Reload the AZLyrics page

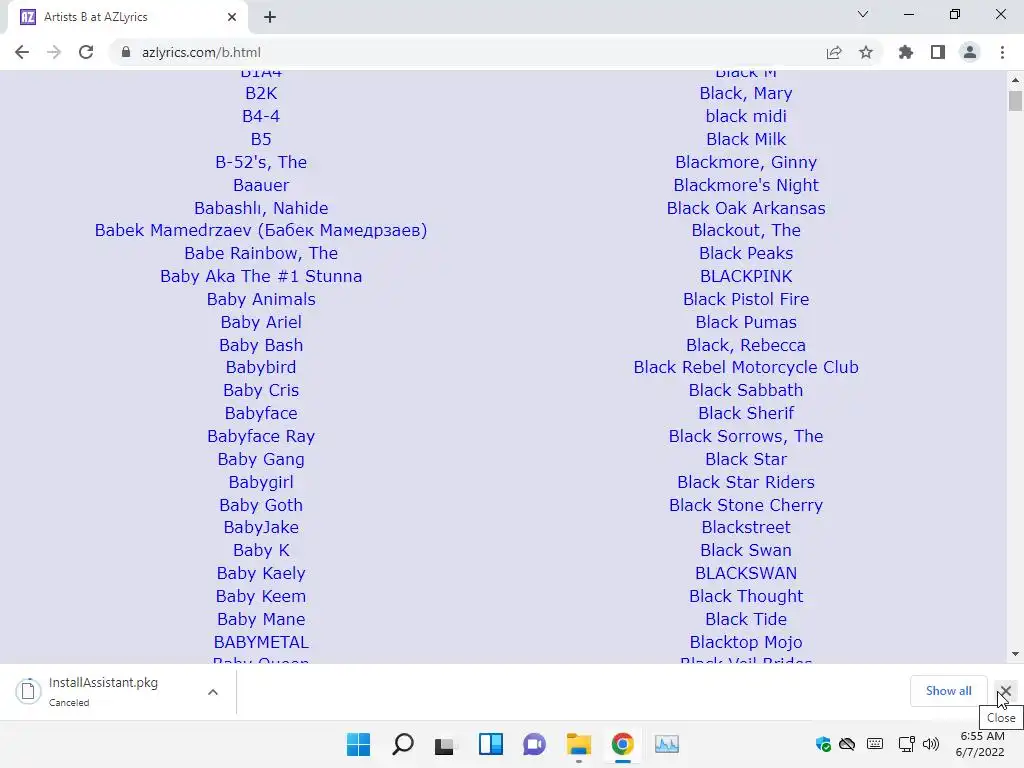tap(86, 52)
